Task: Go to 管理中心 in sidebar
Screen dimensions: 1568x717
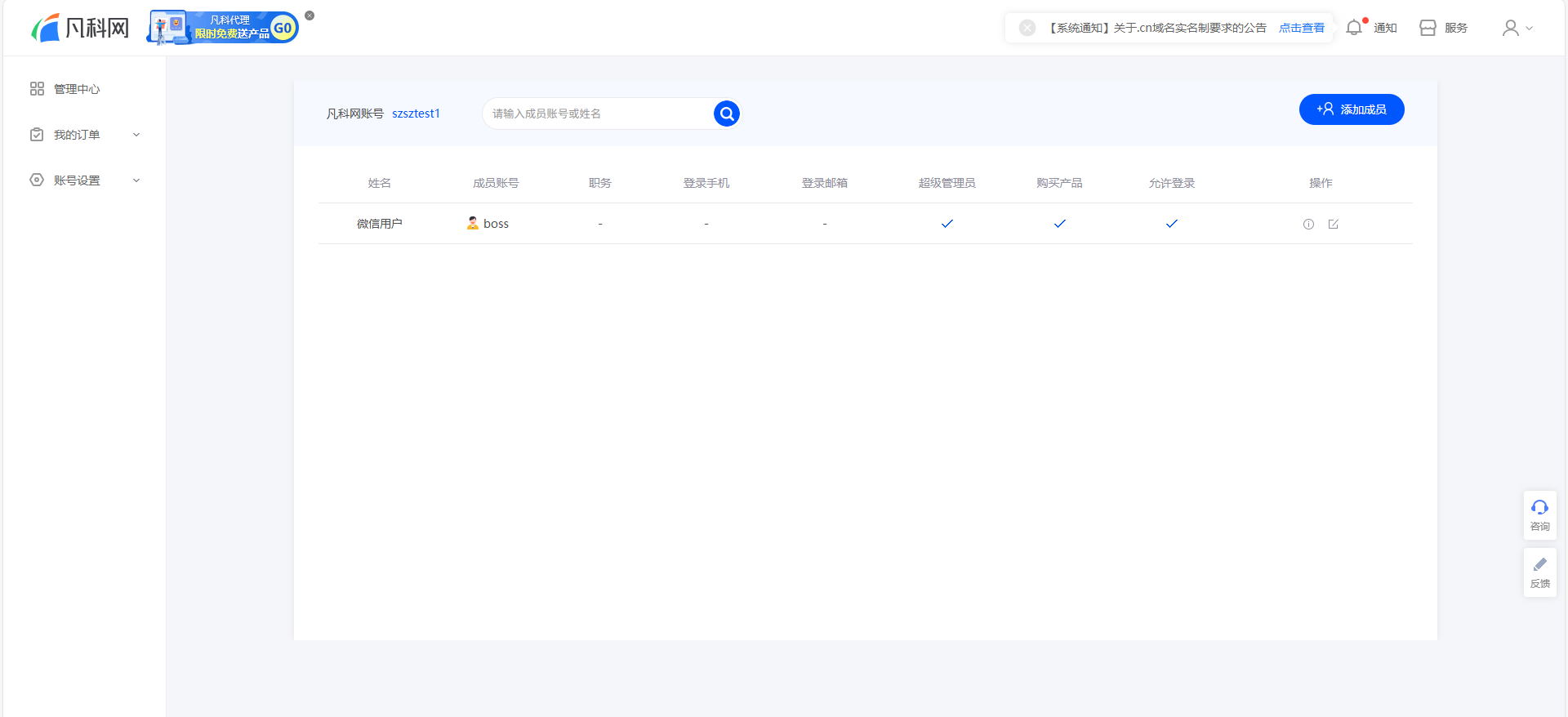Action: click(x=76, y=89)
